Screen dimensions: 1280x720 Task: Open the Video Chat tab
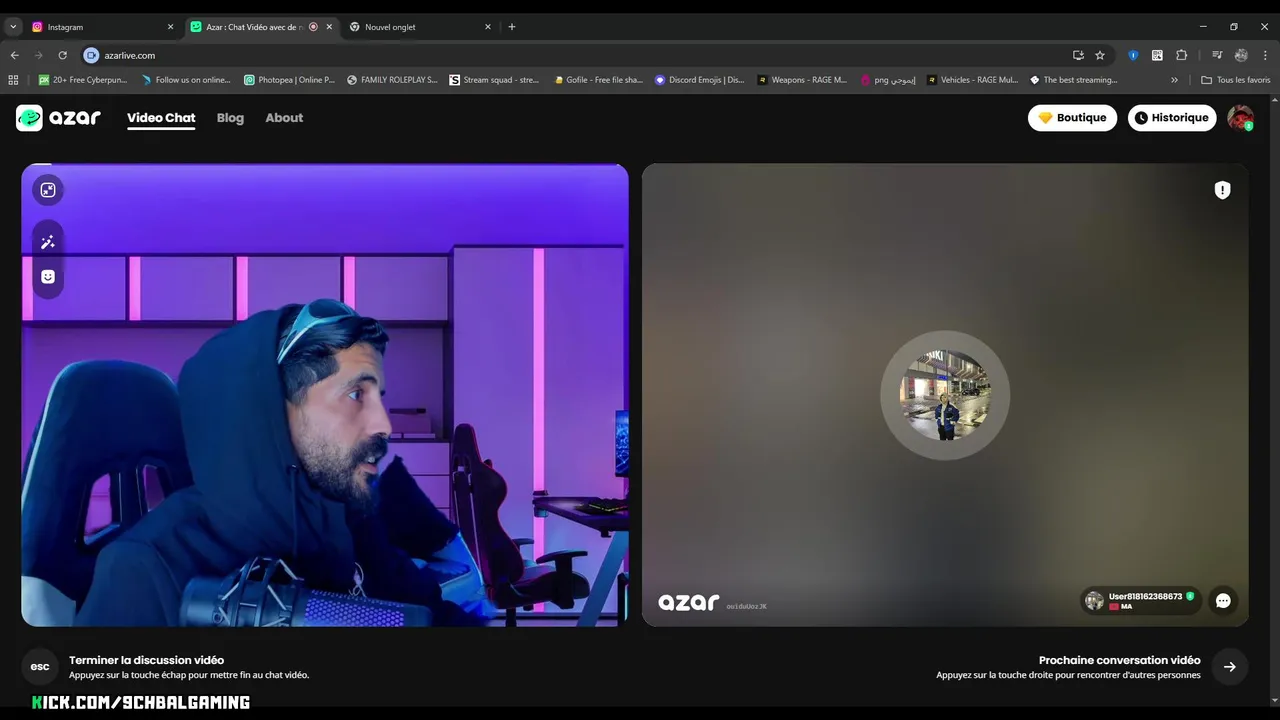[161, 118]
